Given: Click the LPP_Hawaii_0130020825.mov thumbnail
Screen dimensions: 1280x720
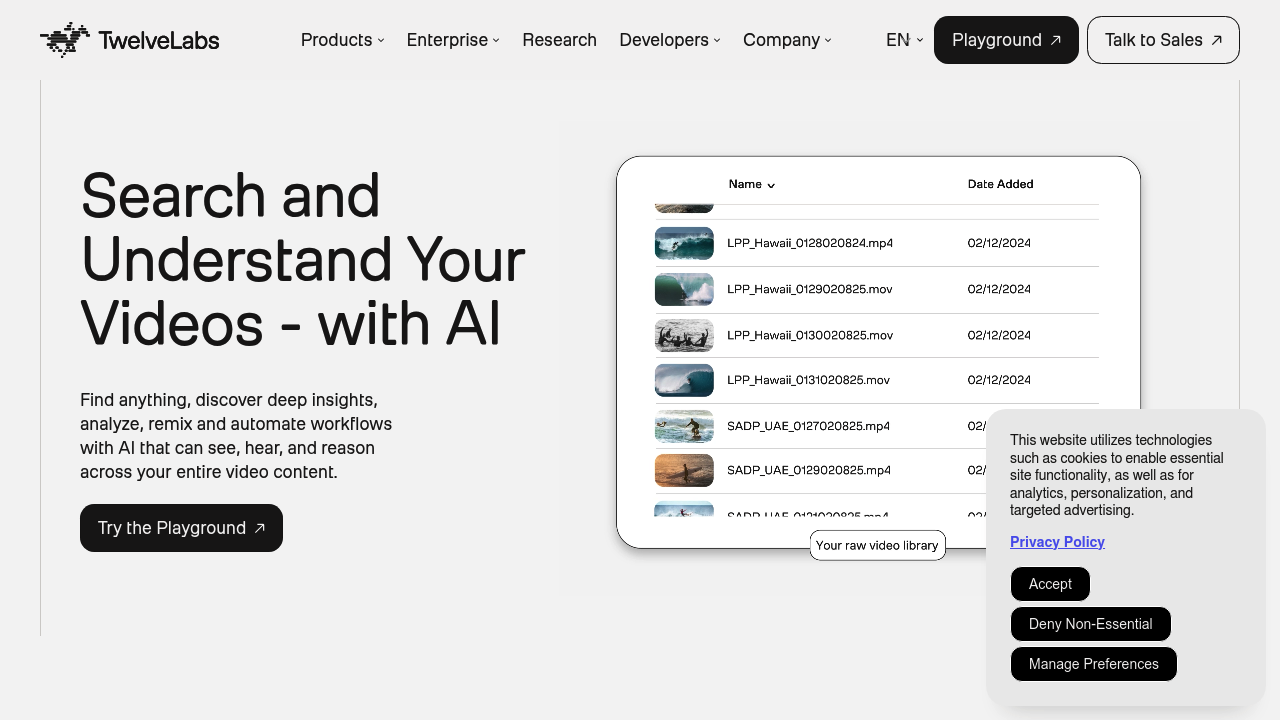Looking at the screenshot, I should (x=684, y=335).
